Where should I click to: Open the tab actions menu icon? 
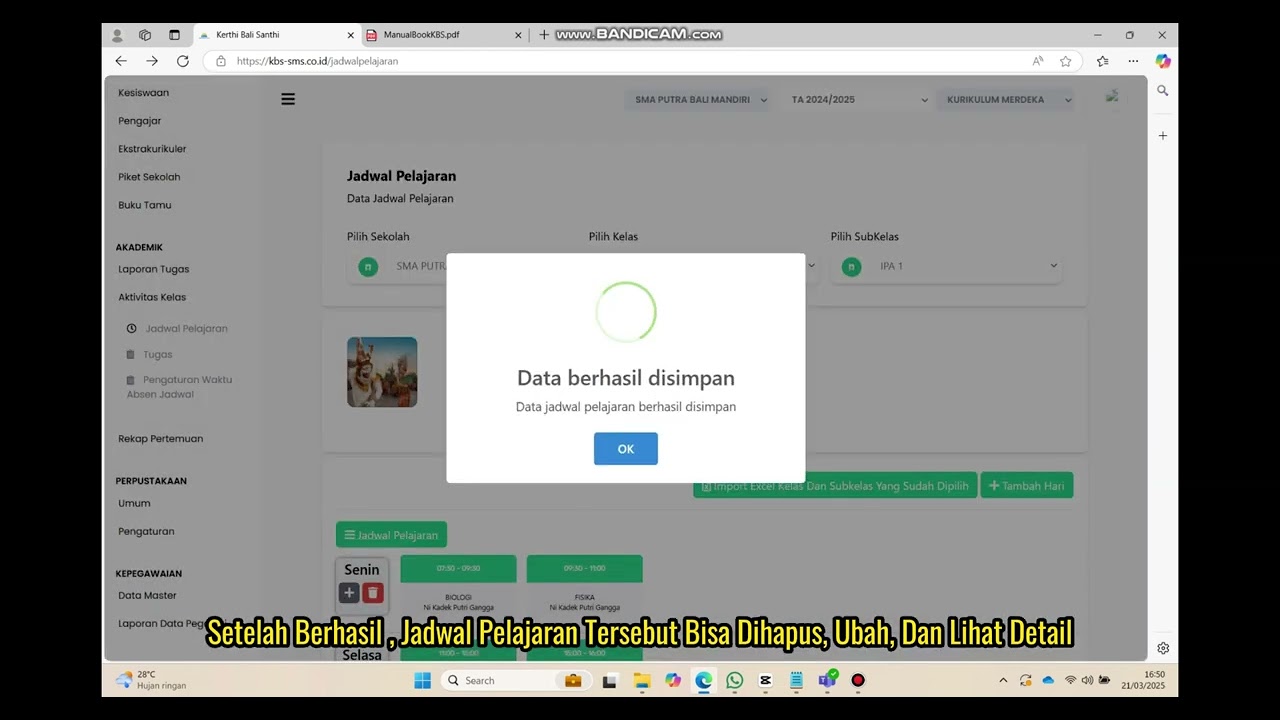coord(174,35)
